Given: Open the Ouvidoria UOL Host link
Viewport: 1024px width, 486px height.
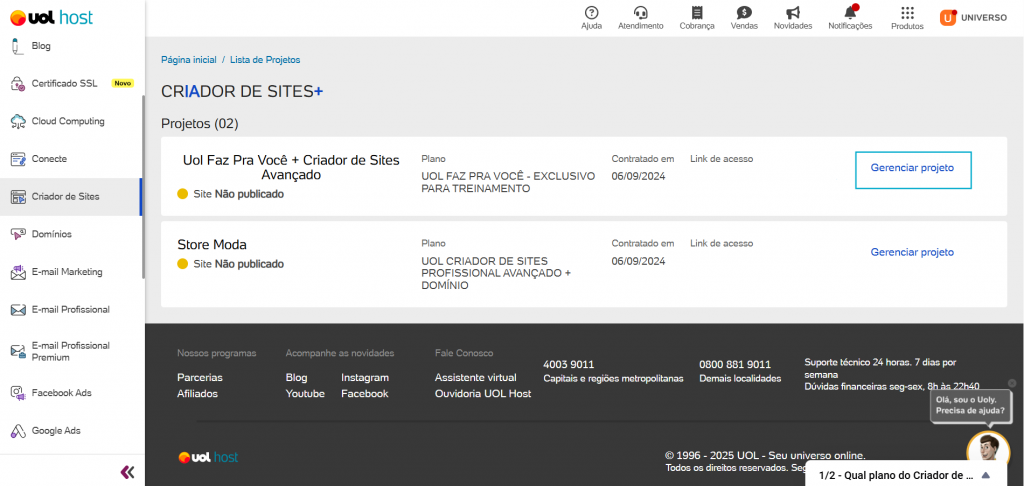Looking at the screenshot, I should (x=483, y=394).
